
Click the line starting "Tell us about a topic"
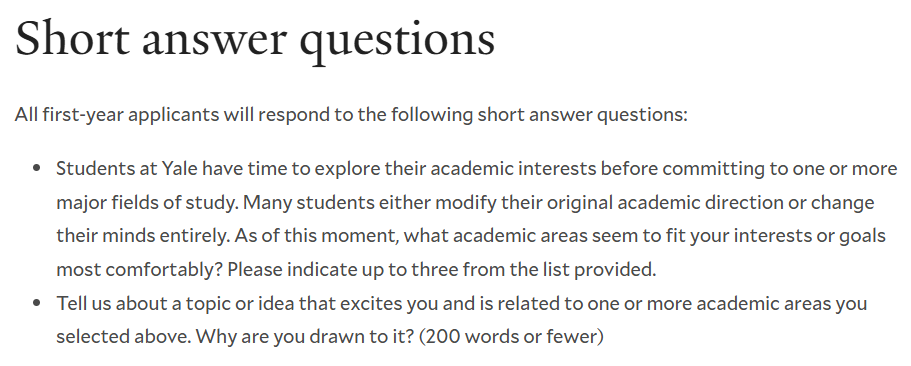(461, 303)
